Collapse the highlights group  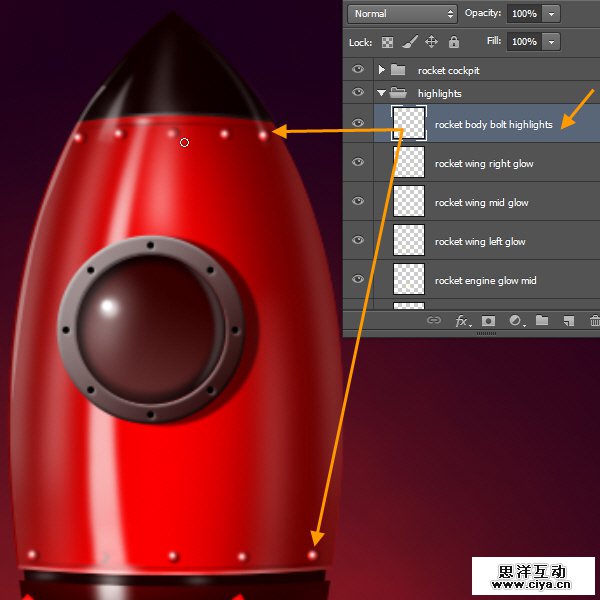coord(382,93)
